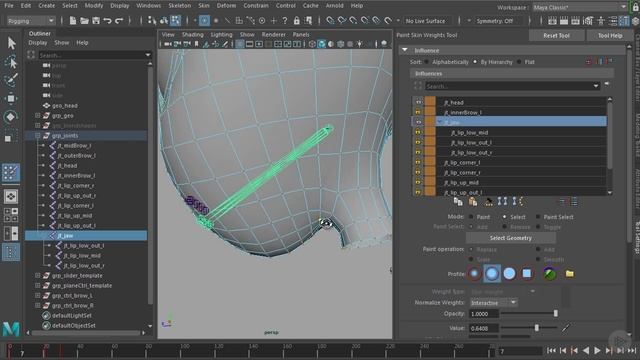
Task: Select By Hierarchy sort option
Action: [x=475, y=62]
